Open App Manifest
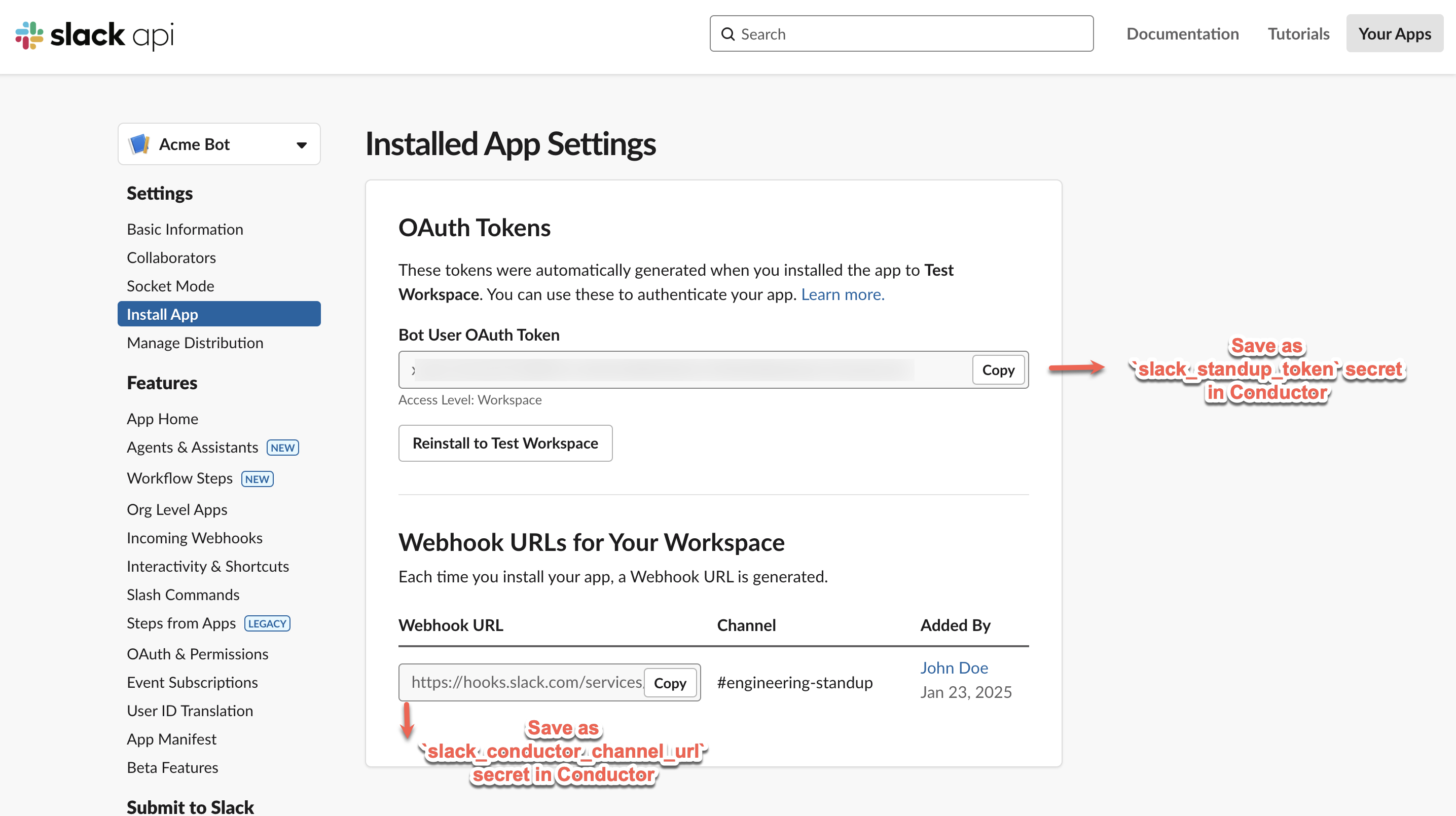1456x816 pixels. 171,739
